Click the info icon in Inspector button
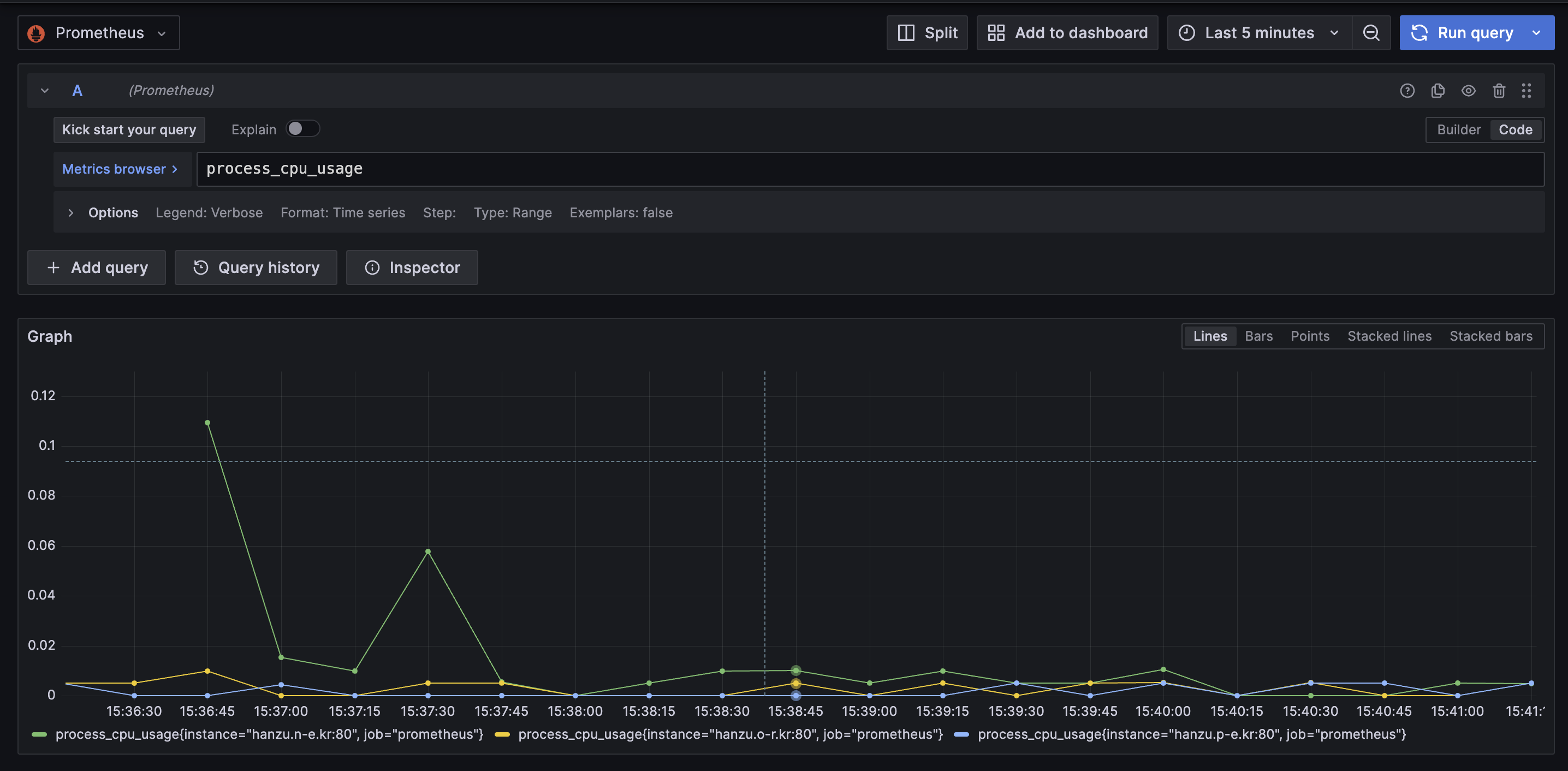The width and height of the screenshot is (1568, 771). coord(372,268)
